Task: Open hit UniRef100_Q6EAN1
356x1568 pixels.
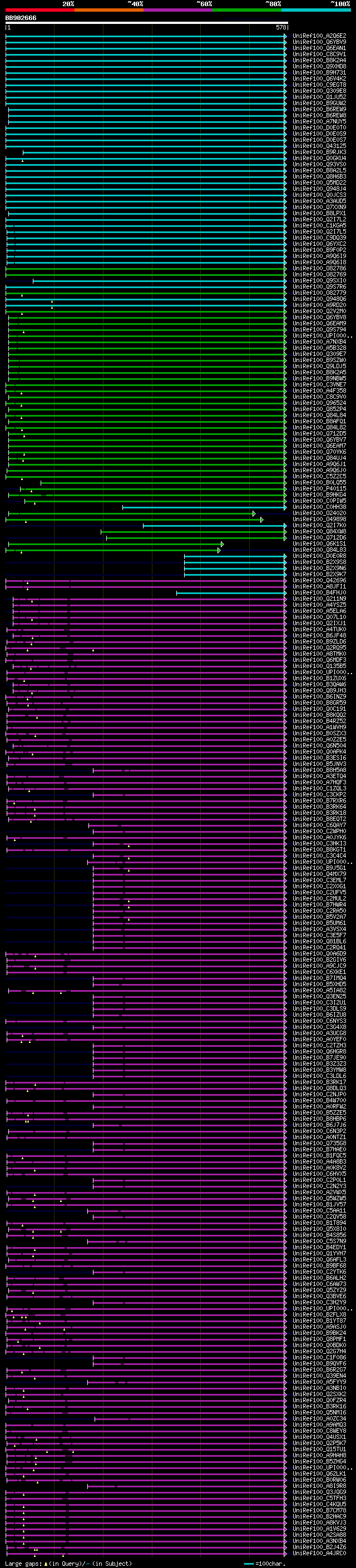Action: (x=319, y=48)
